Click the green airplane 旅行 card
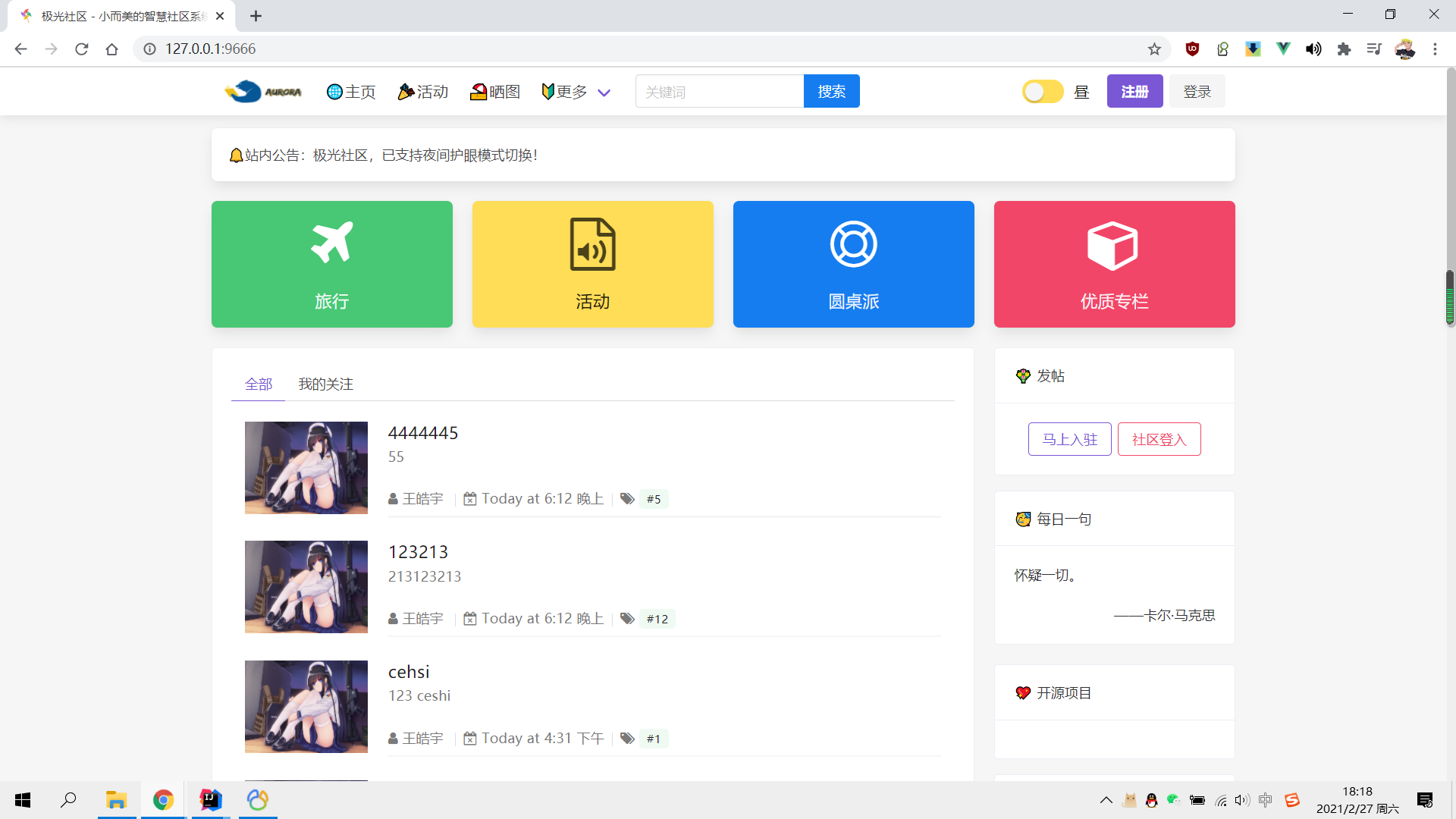This screenshot has width=1456, height=819. (x=331, y=264)
